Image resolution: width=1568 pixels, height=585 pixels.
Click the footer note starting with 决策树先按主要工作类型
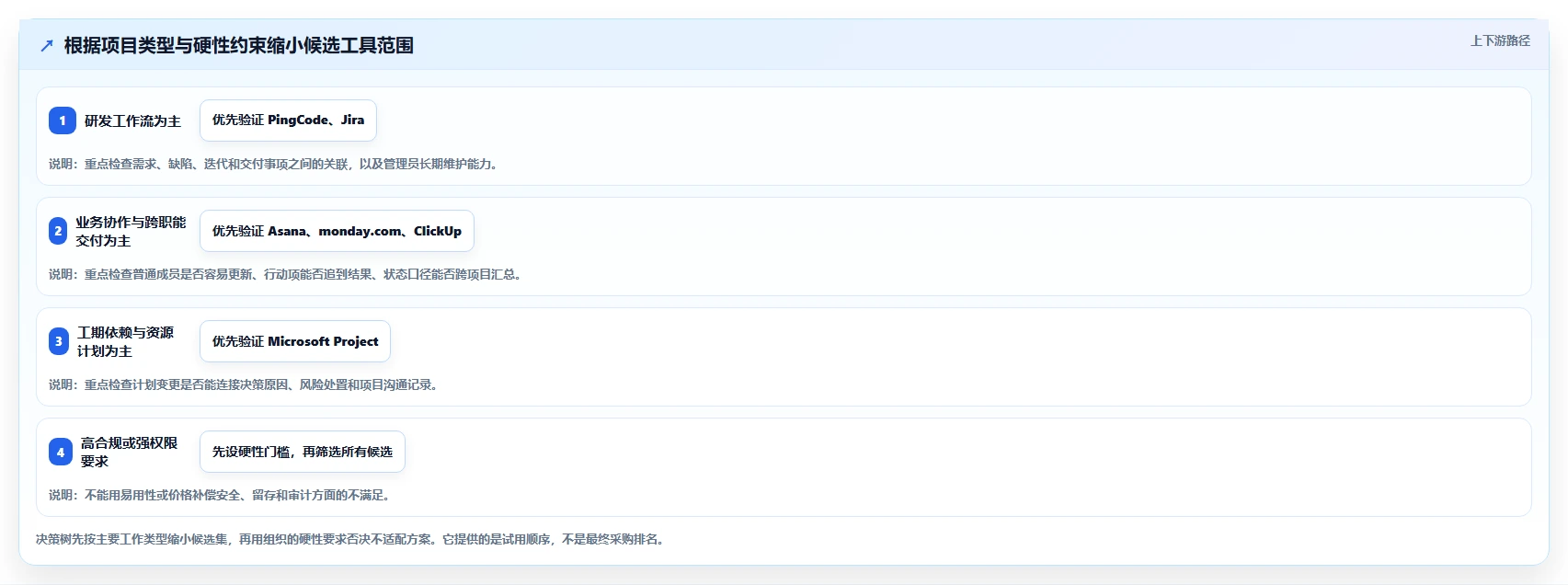[350, 539]
